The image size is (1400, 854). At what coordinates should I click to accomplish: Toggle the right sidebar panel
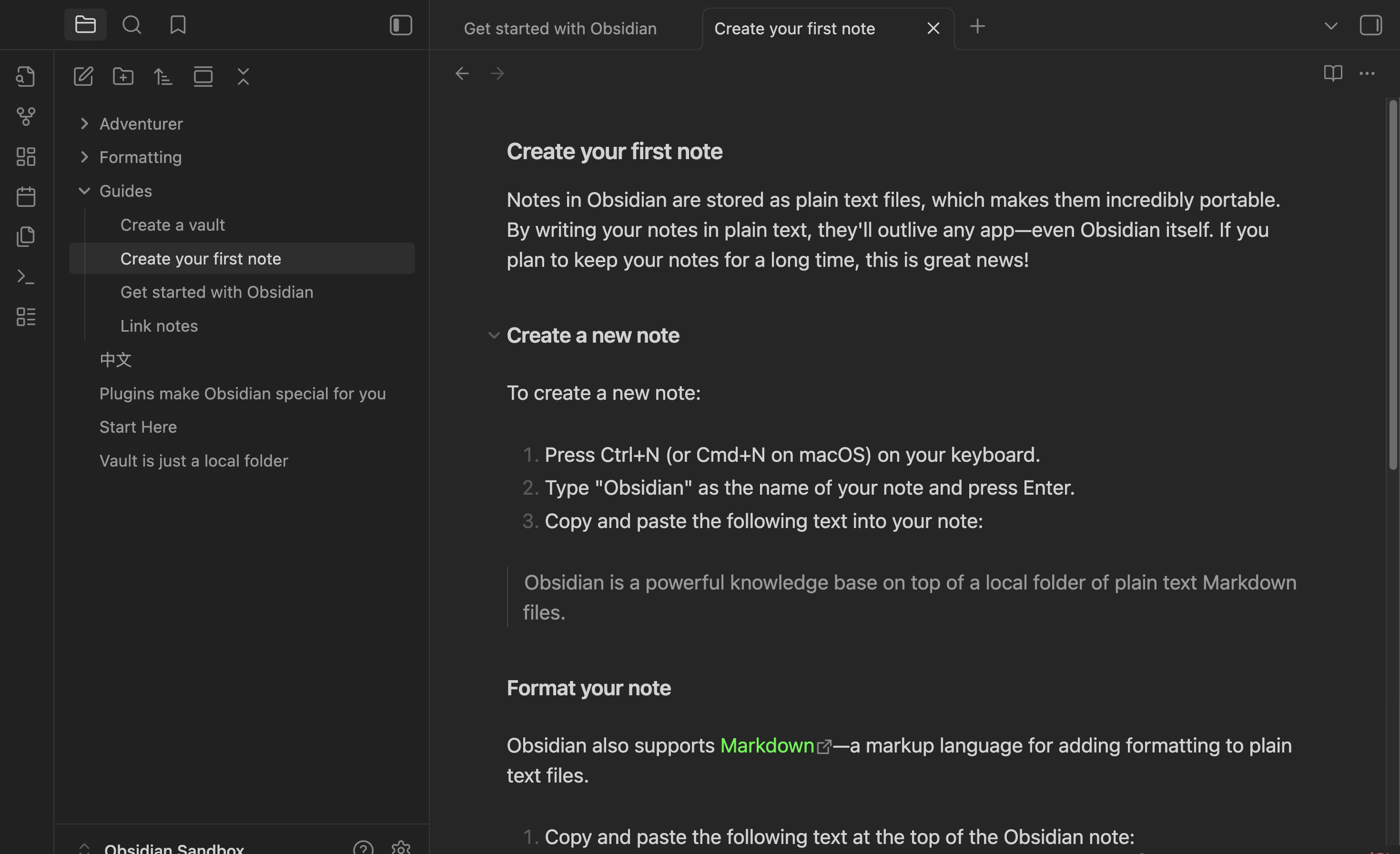[1370, 25]
